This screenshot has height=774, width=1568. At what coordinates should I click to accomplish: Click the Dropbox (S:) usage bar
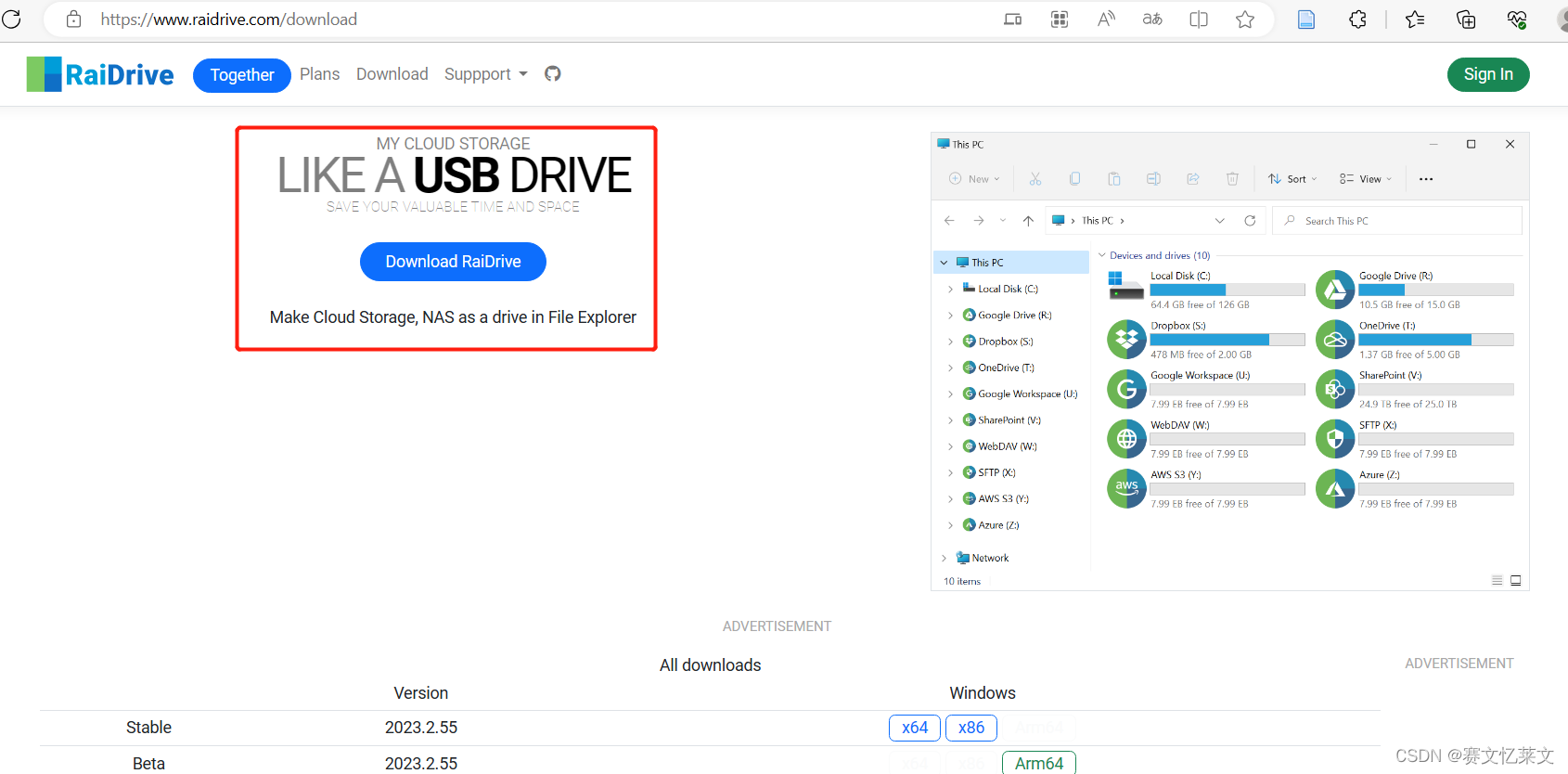[x=1227, y=340]
